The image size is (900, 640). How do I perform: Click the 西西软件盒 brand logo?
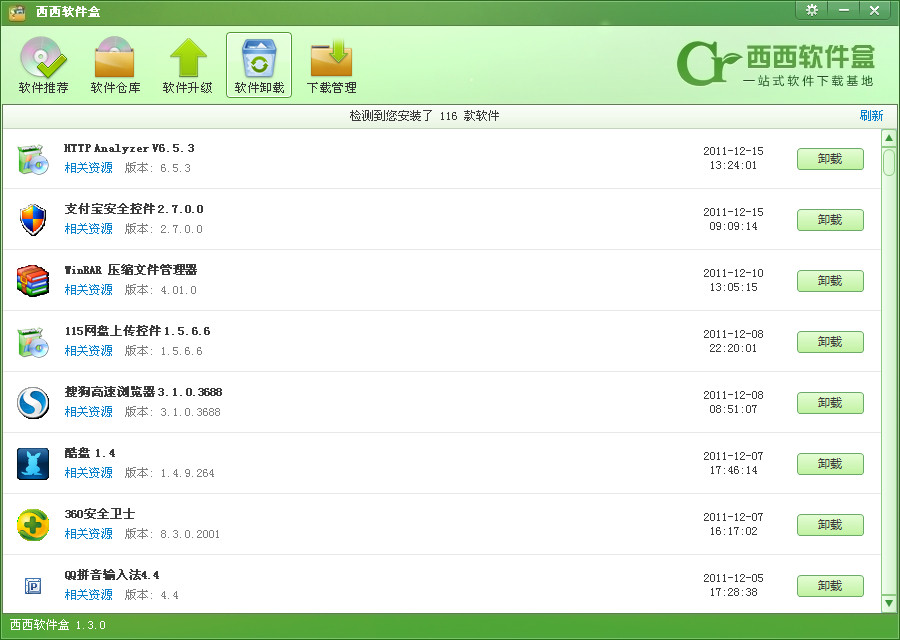click(775, 63)
